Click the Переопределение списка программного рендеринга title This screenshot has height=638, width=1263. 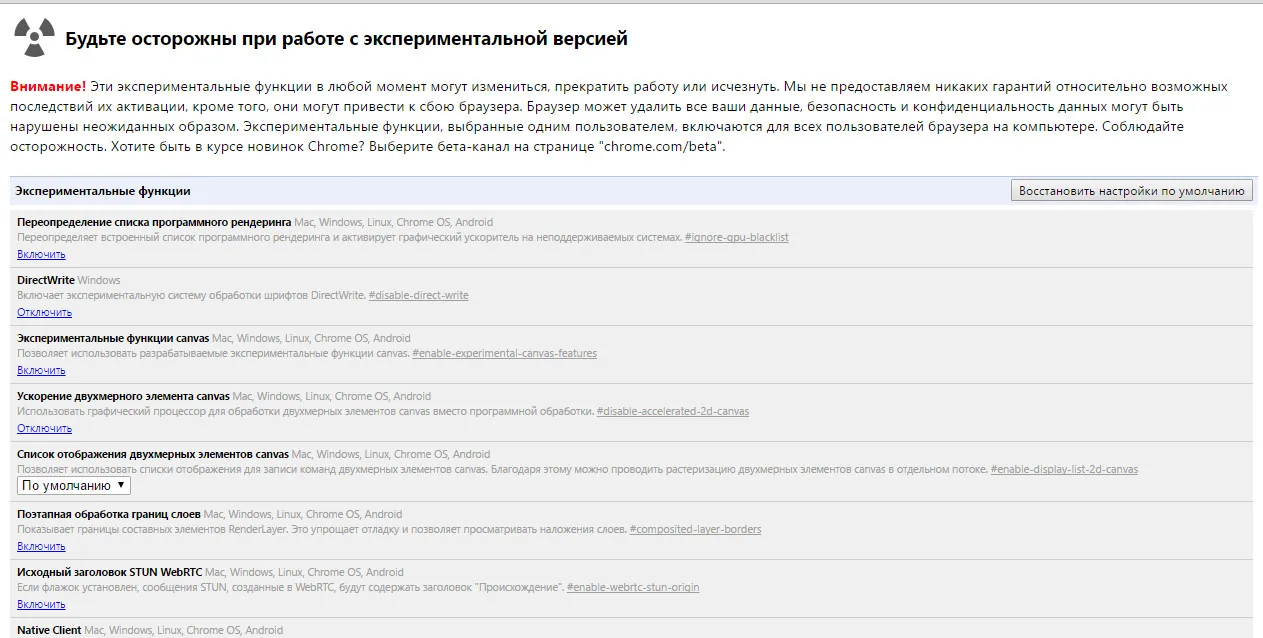[154, 222]
